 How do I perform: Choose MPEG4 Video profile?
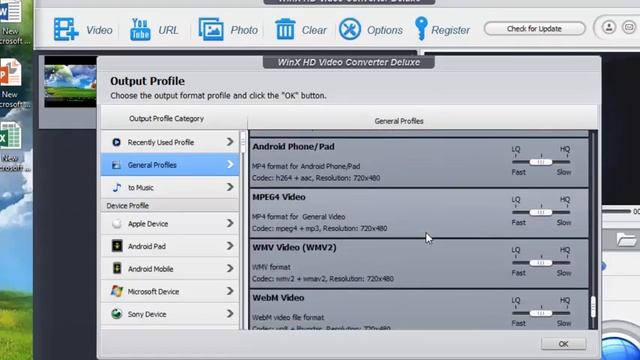(419, 213)
